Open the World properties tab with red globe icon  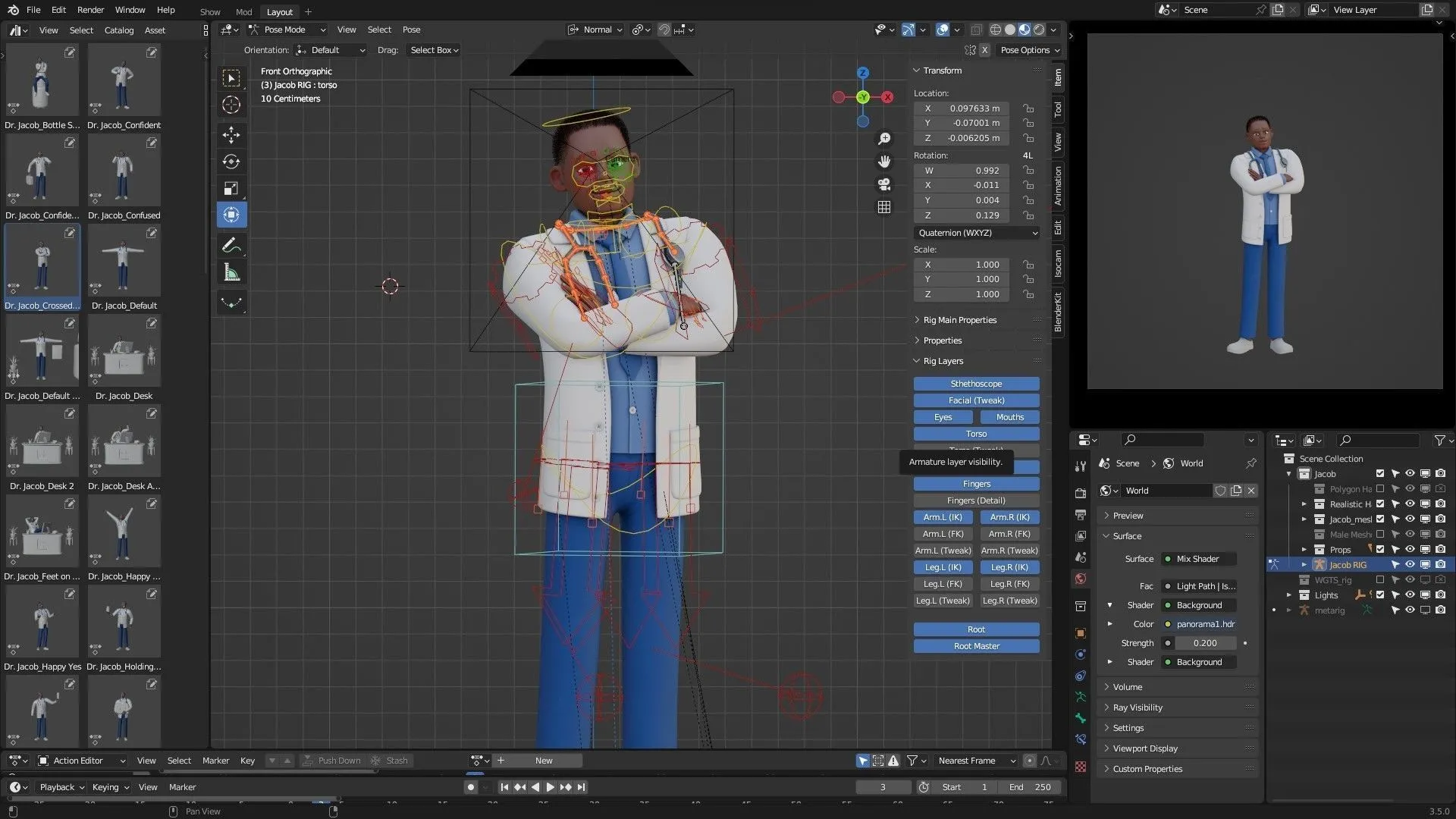[x=1080, y=578]
